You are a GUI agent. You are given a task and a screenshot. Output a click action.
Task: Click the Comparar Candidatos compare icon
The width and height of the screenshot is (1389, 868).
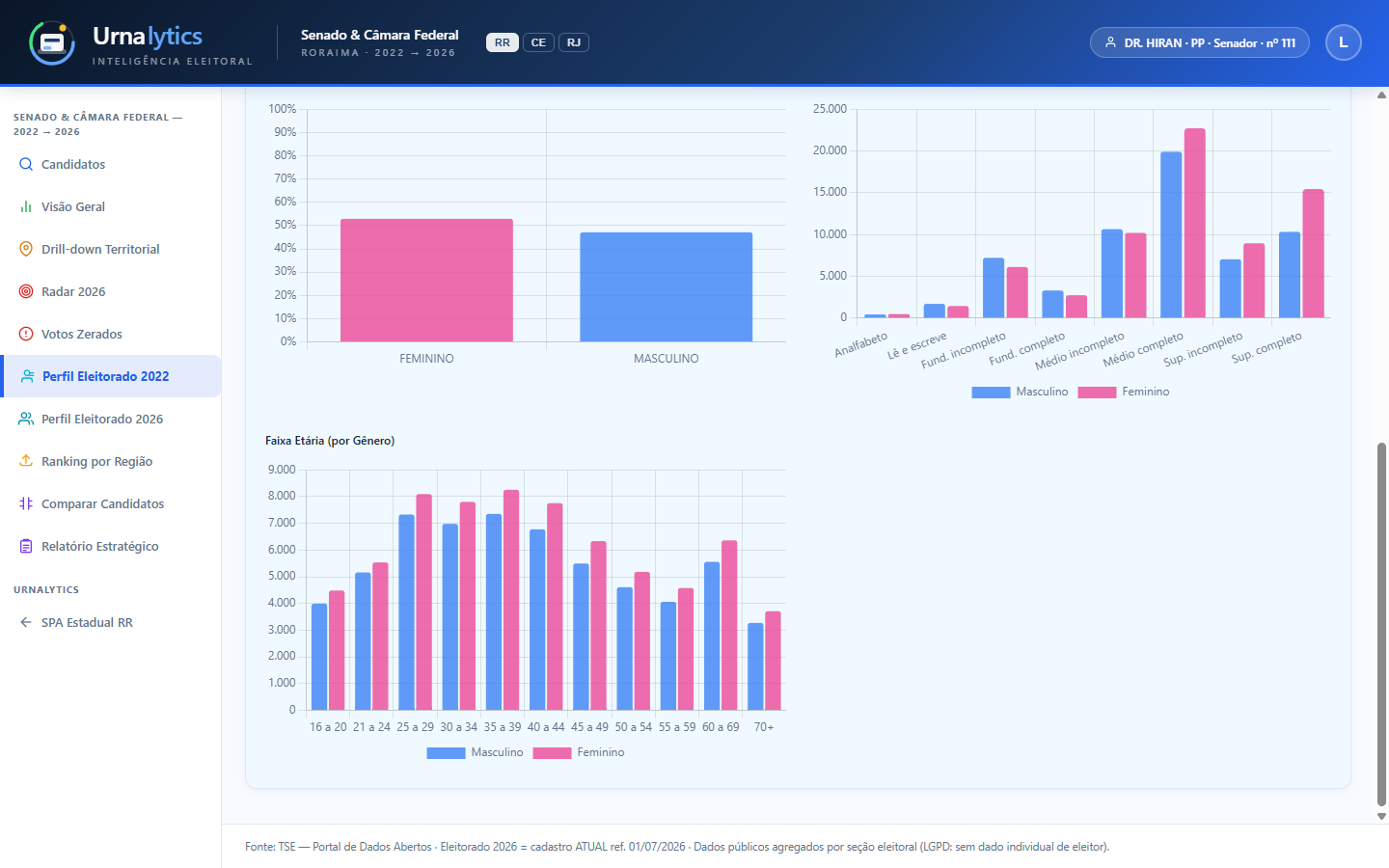pyautogui.click(x=26, y=503)
